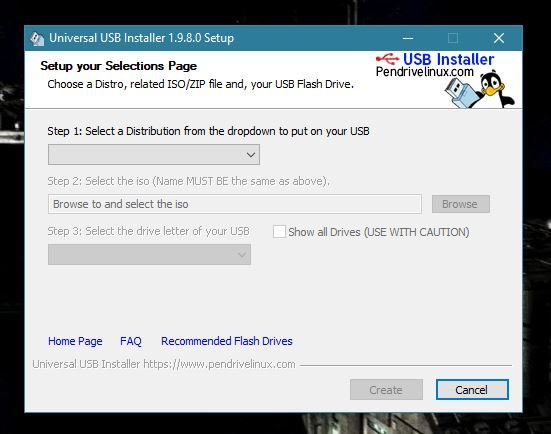
Task: Open the Step 1 distribution dropdown
Action: click(154, 154)
